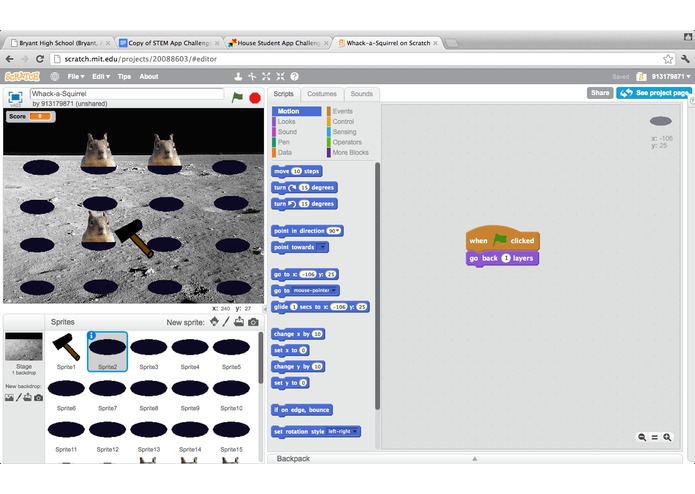This screenshot has height=494, width=695.
Task: Select the Shrink sprite tool icon
Action: [280, 77]
